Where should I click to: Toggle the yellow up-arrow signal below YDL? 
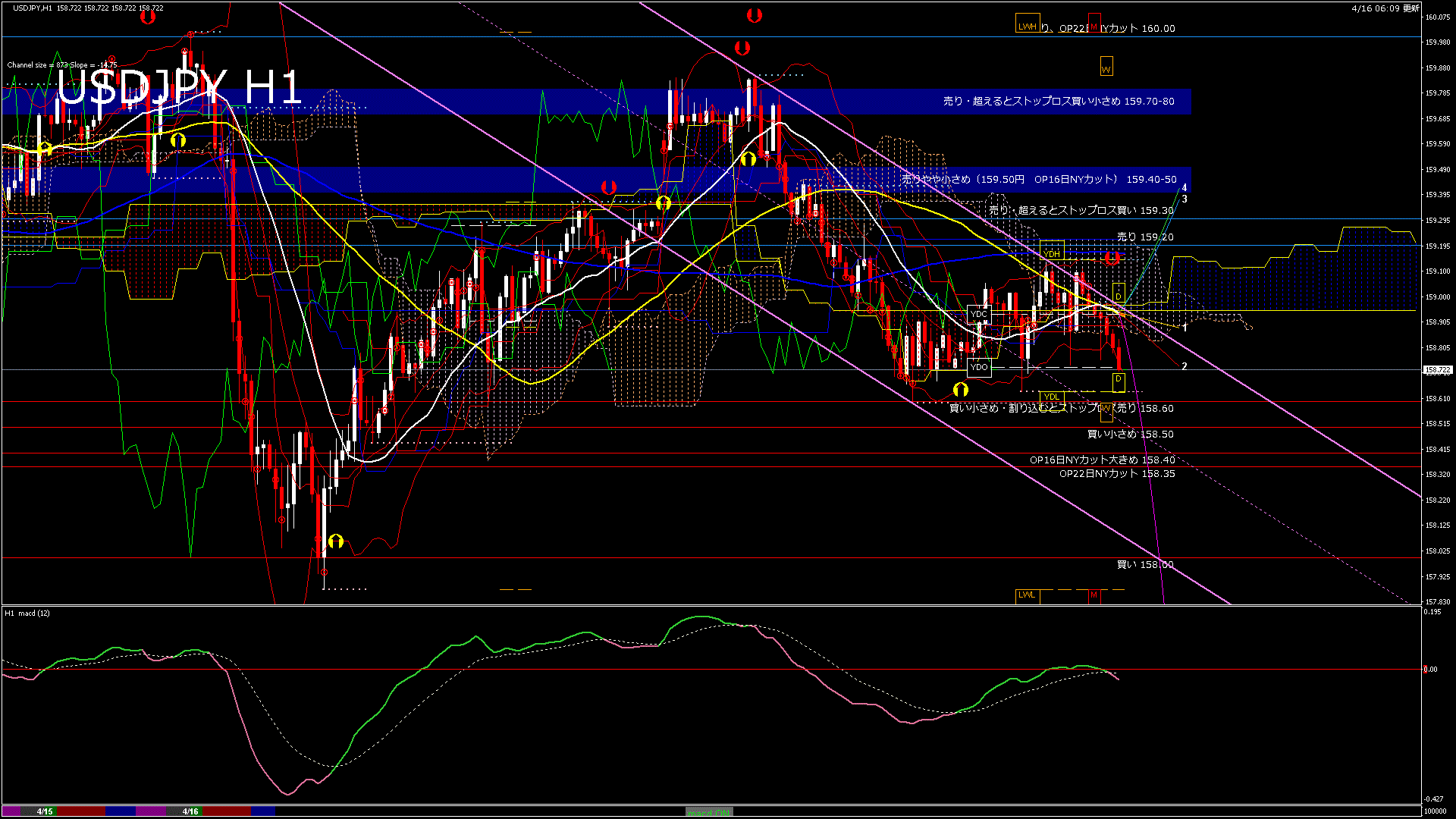(x=962, y=389)
